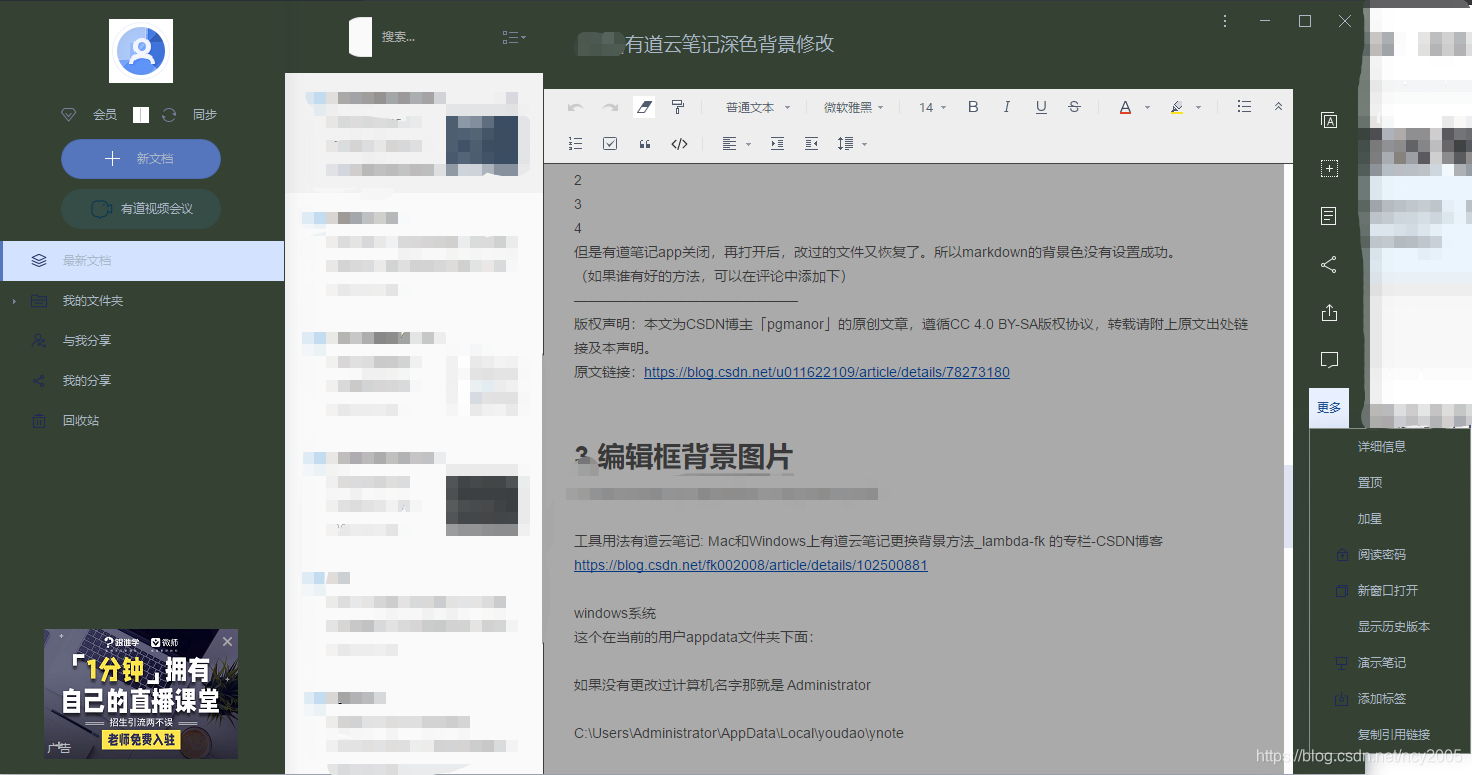Open the font size 14 dropdown
Screen dimensions: 1472x775
point(930,106)
